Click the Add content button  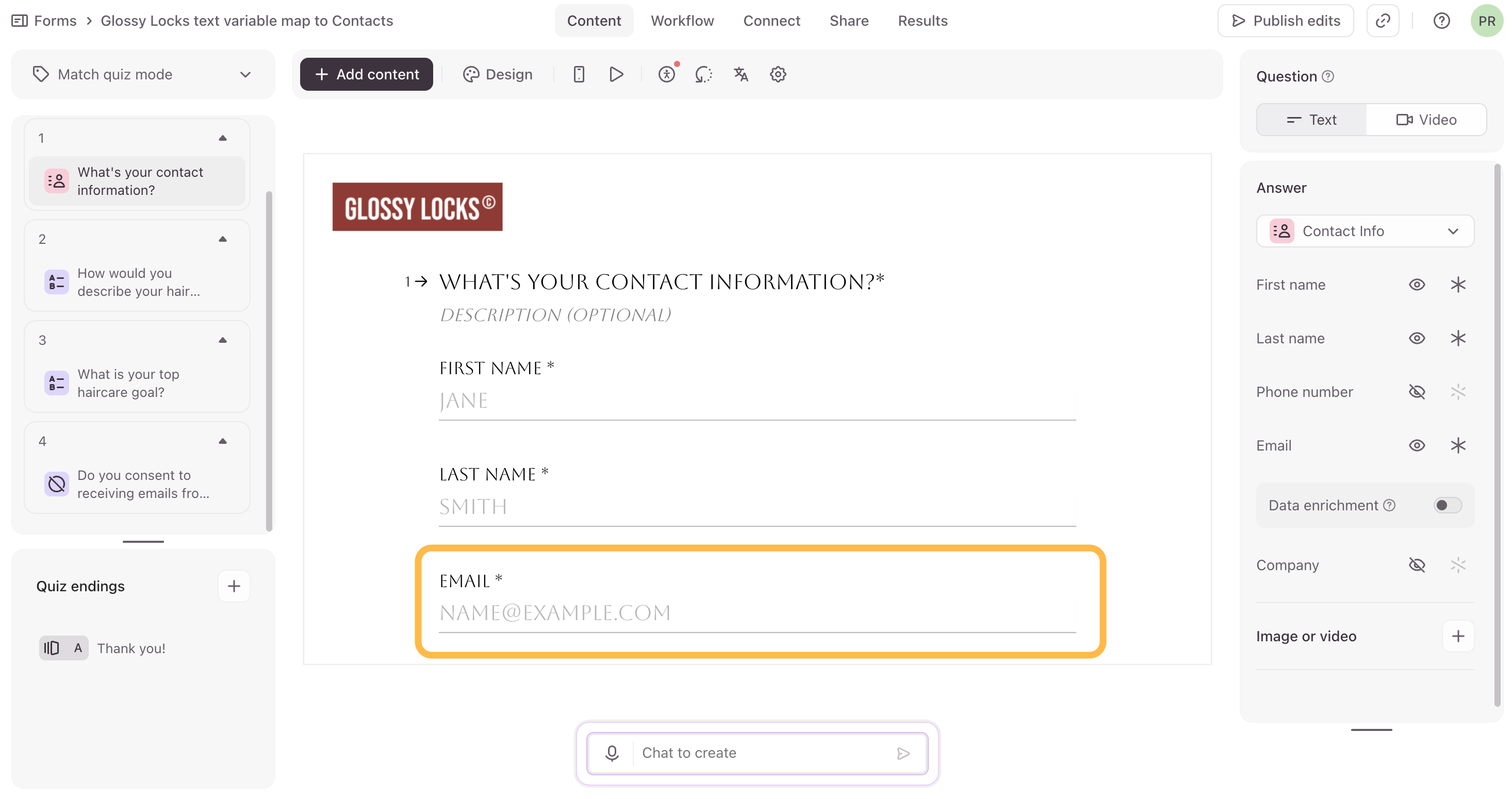[x=366, y=75]
